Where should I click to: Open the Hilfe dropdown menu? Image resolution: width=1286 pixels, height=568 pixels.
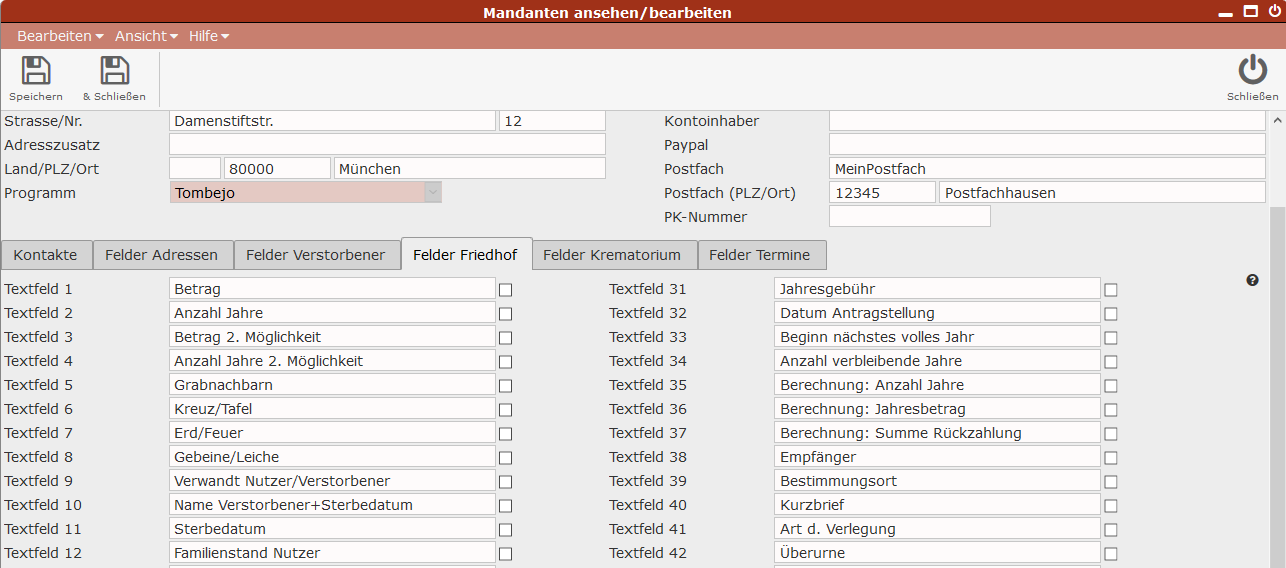209,36
